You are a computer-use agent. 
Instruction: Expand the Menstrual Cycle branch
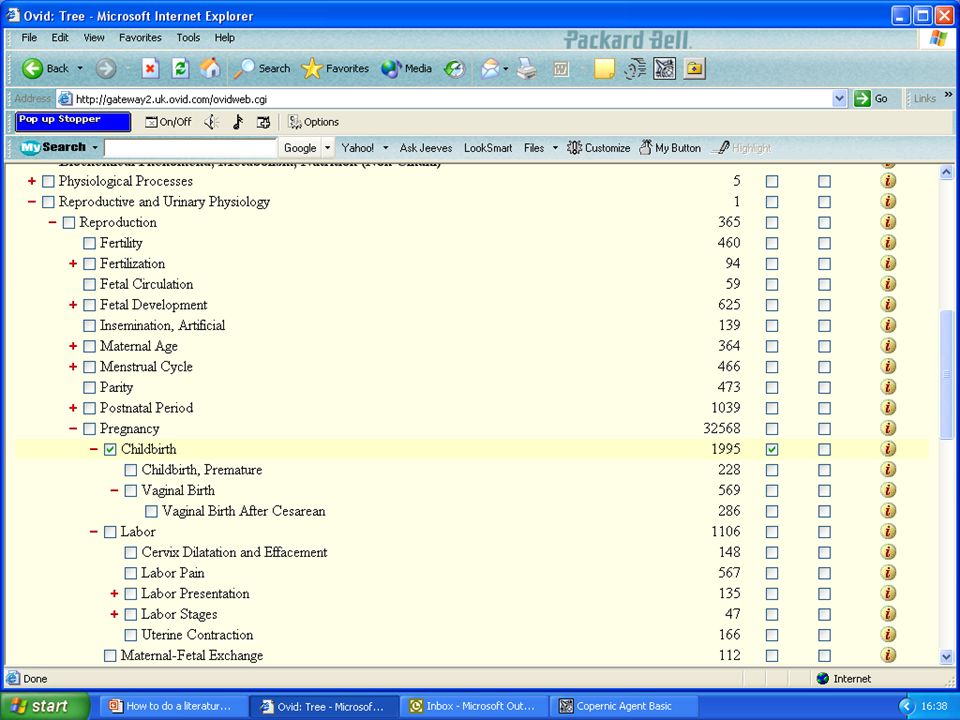[73, 366]
